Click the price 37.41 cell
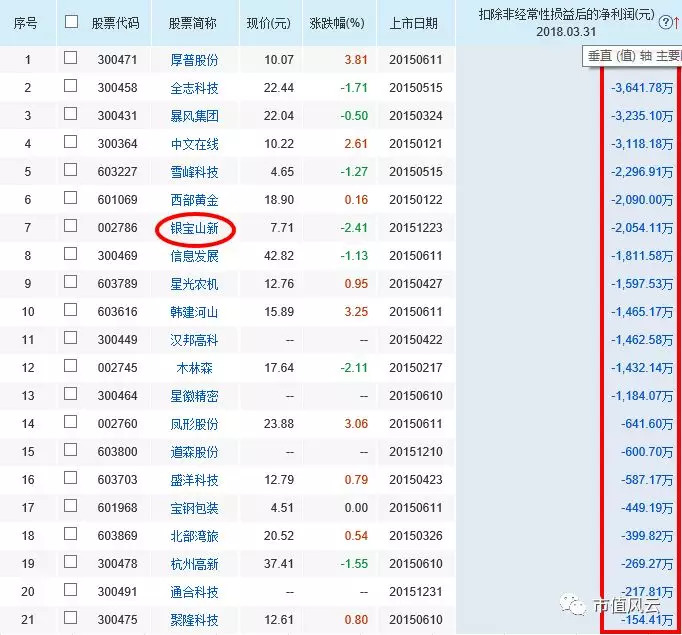Image resolution: width=682 pixels, height=635 pixels. pyautogui.click(x=279, y=564)
